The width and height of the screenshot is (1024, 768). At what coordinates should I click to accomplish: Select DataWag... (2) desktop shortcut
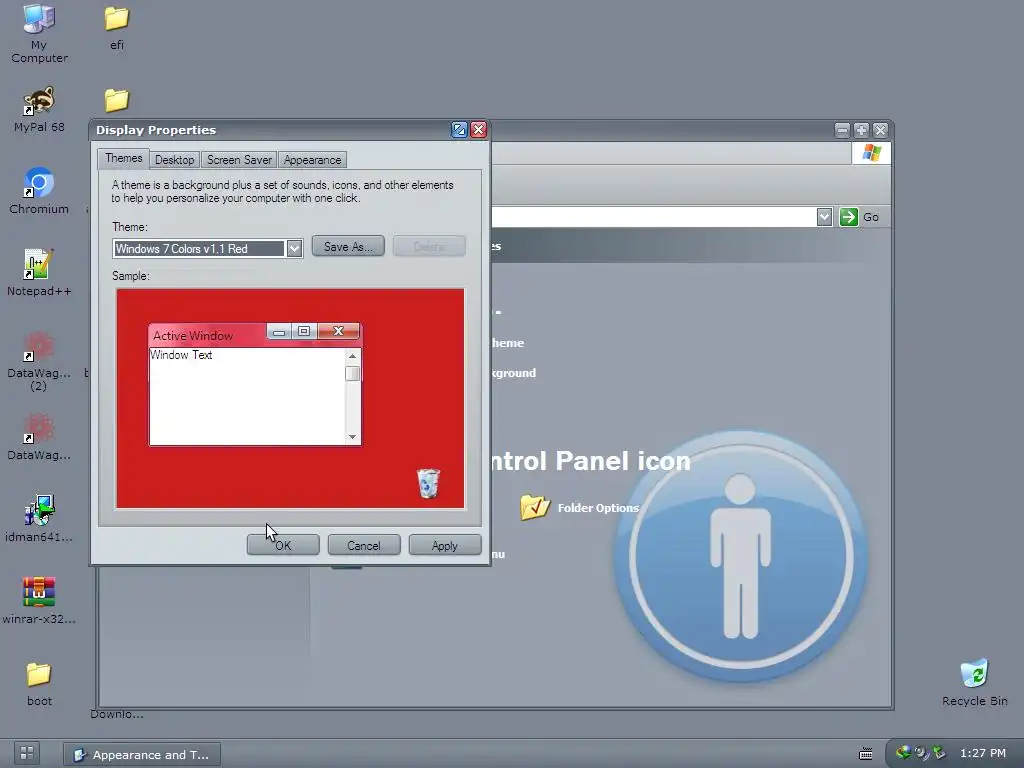39,360
